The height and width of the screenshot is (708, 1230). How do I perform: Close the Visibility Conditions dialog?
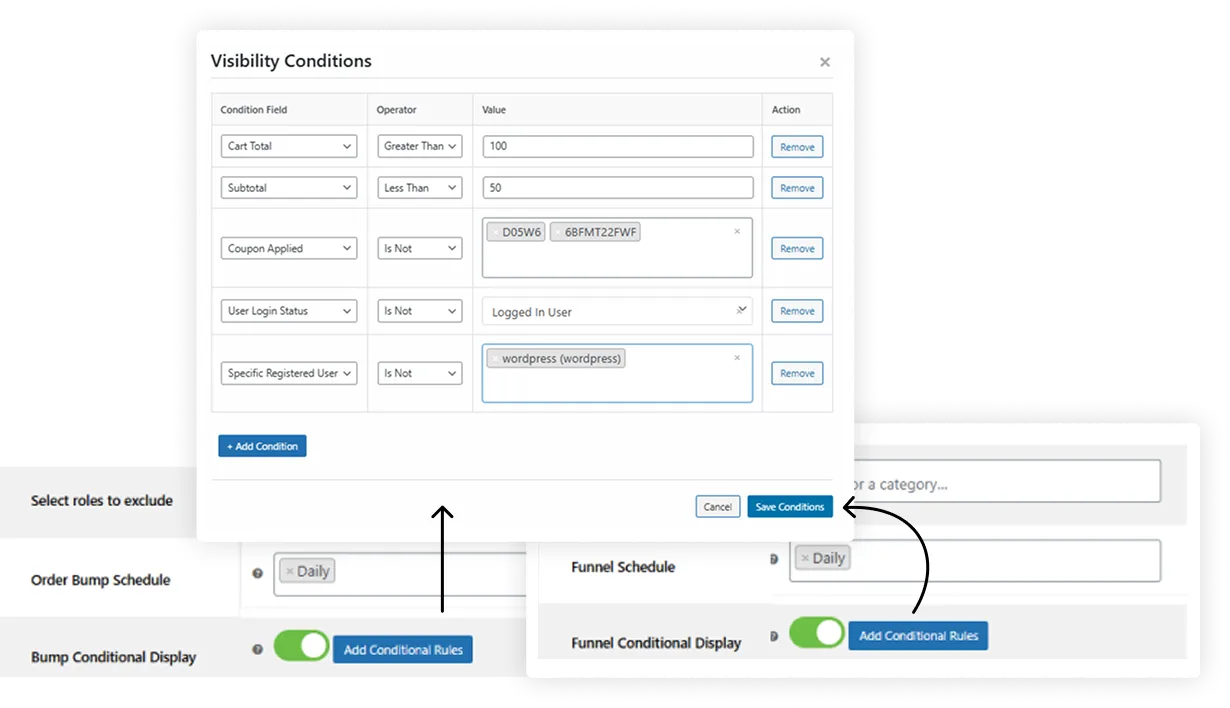pyautogui.click(x=825, y=61)
